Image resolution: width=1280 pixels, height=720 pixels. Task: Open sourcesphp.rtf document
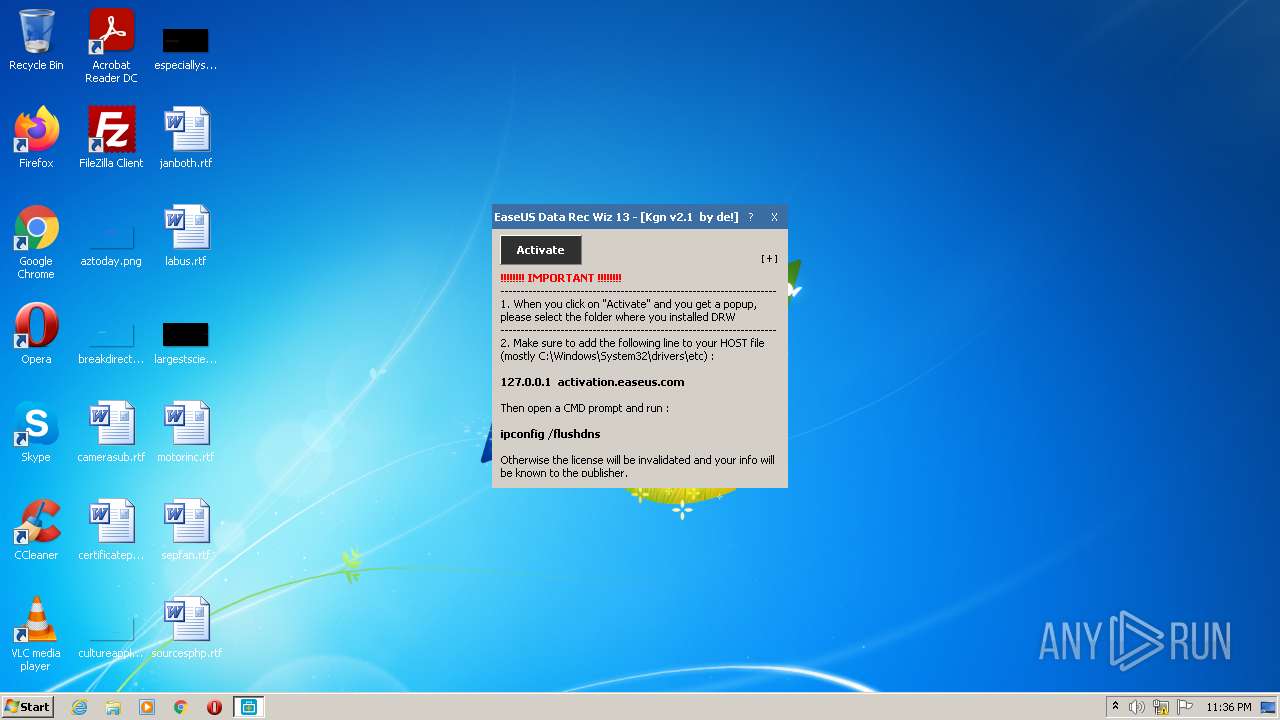[186, 628]
